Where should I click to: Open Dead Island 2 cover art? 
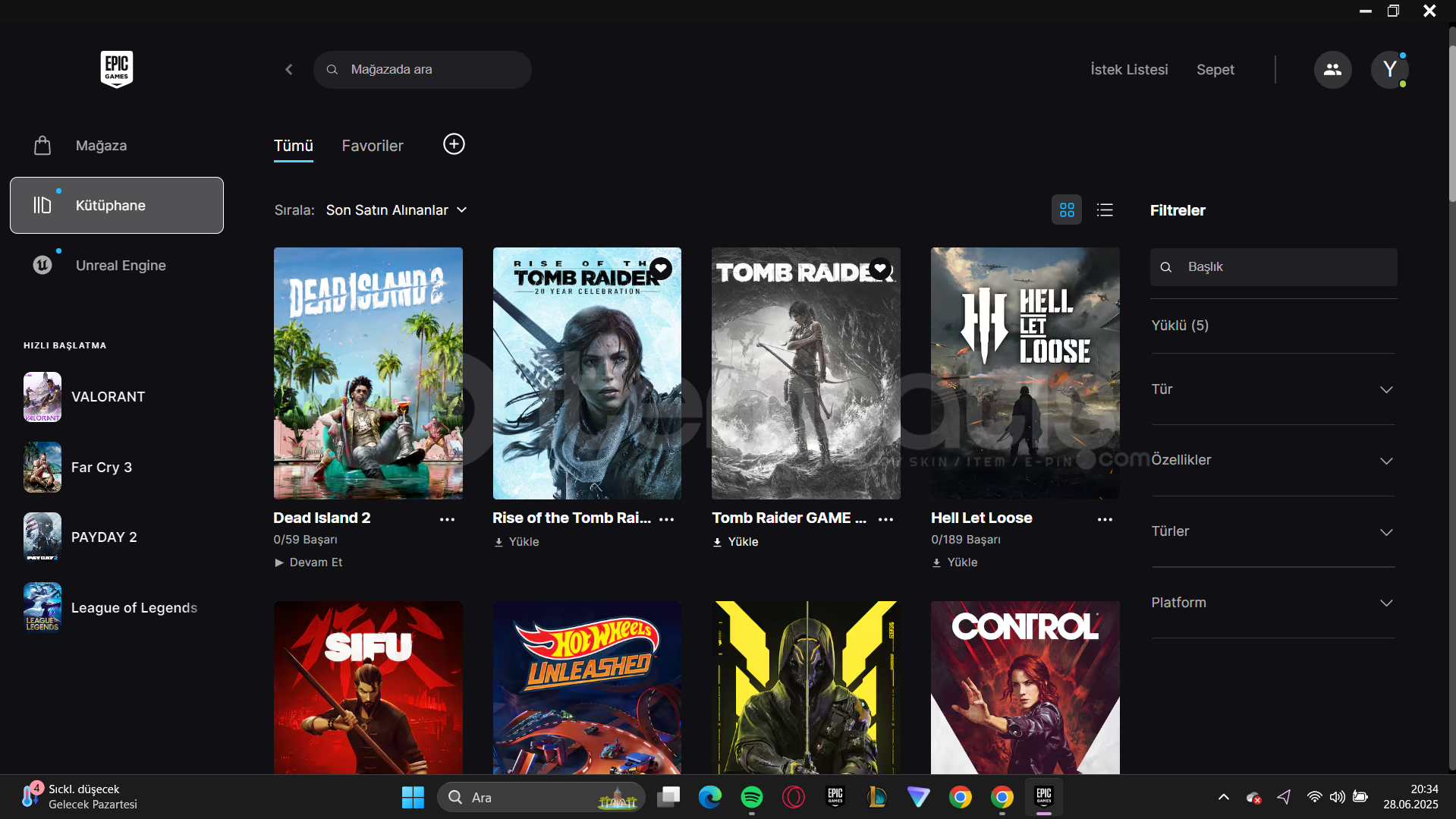point(368,373)
